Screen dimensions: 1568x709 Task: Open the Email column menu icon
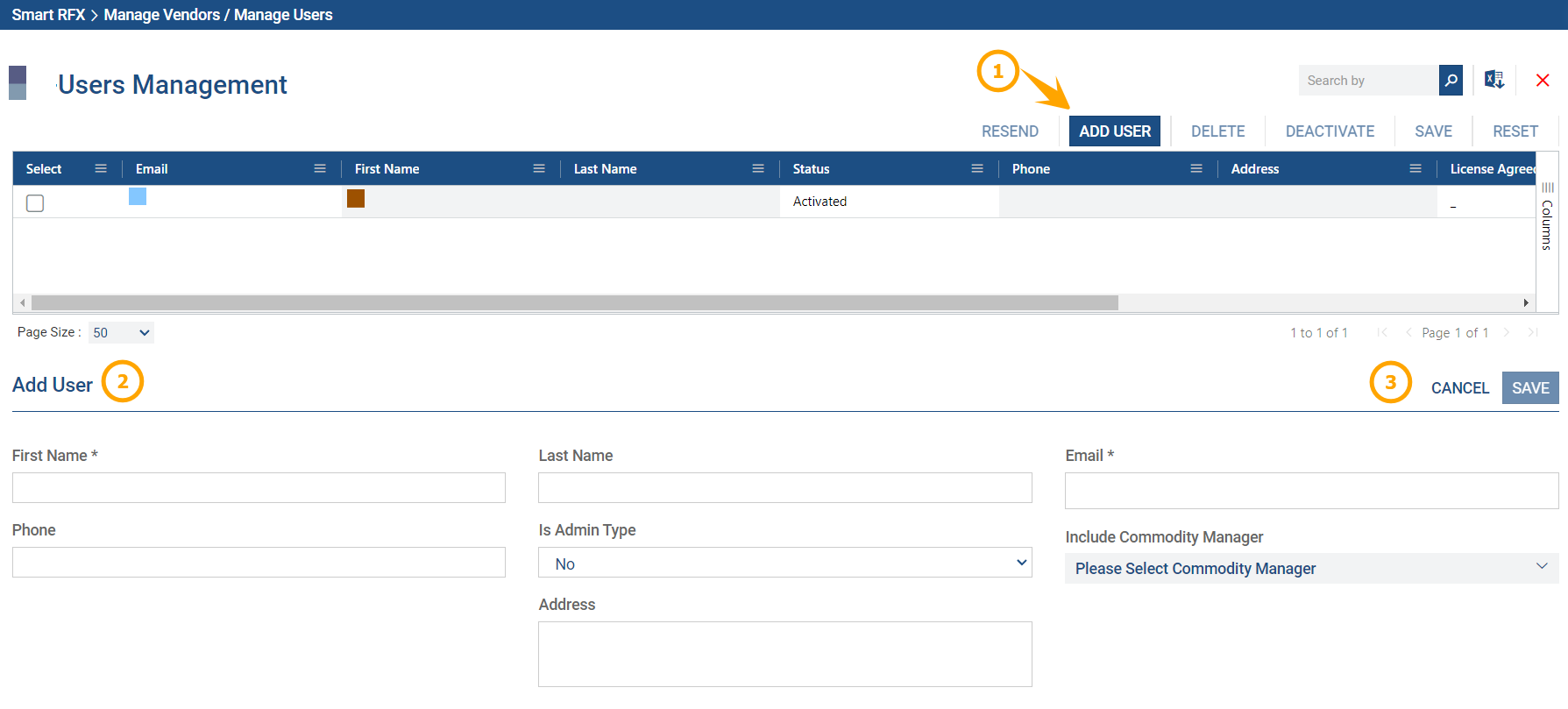click(320, 169)
